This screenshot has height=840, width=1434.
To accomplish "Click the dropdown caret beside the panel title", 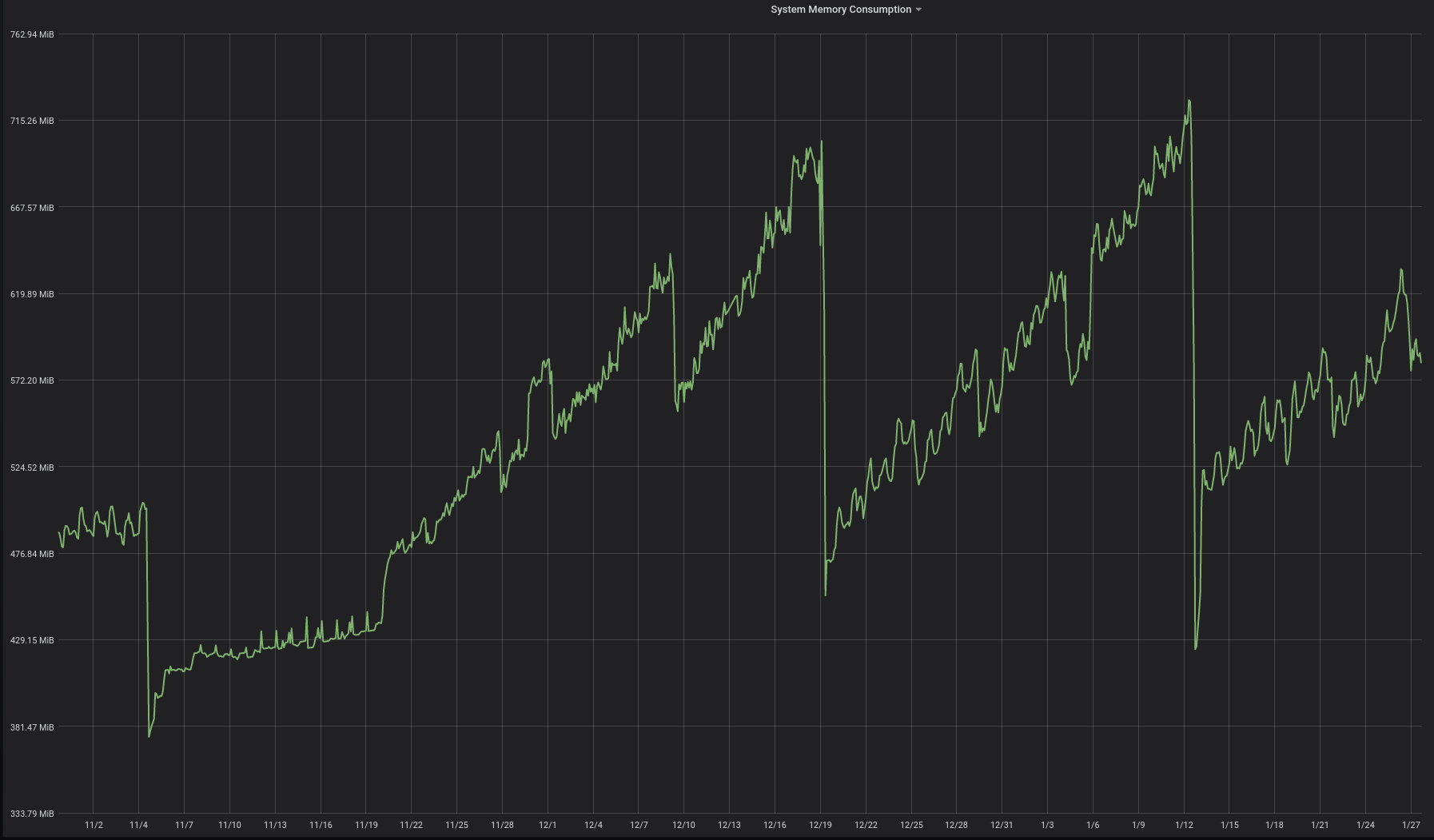I will pyautogui.click(x=918, y=10).
